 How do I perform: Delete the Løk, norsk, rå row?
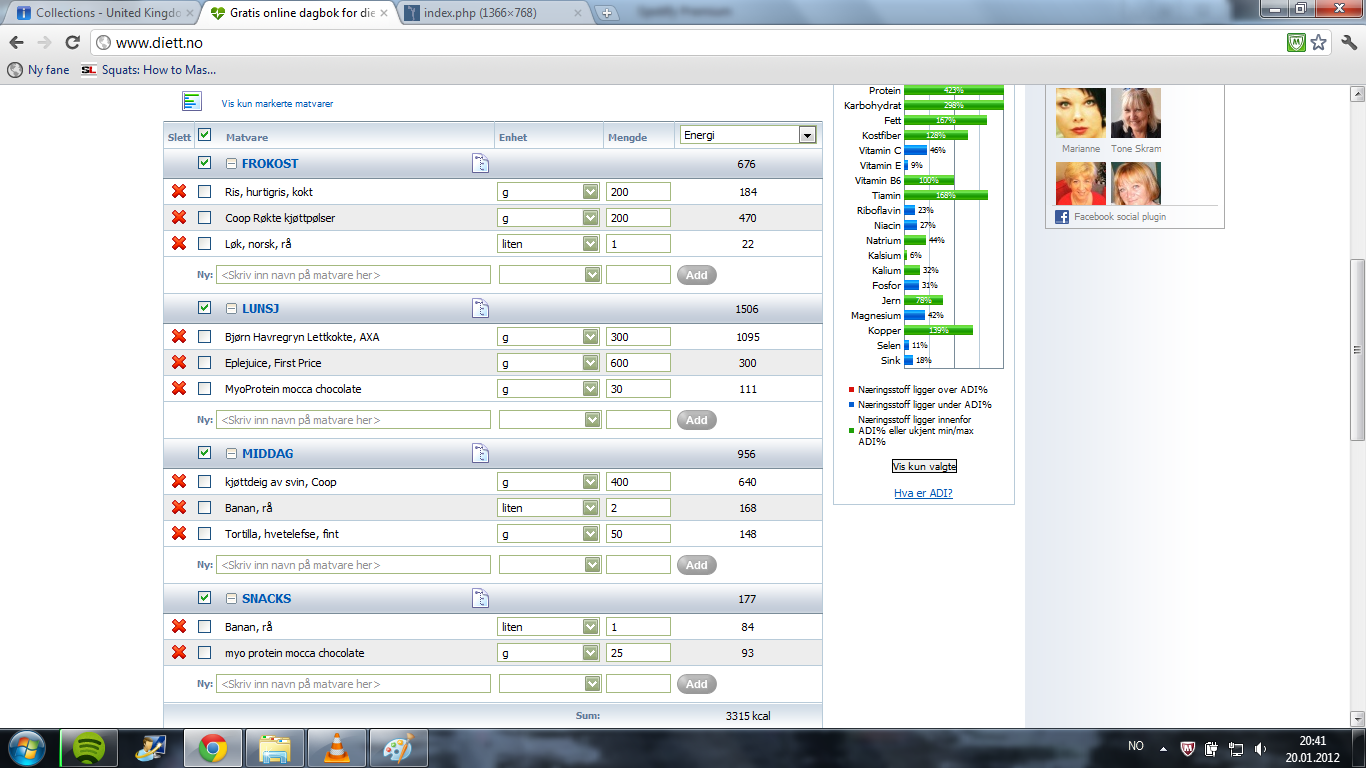coord(179,243)
